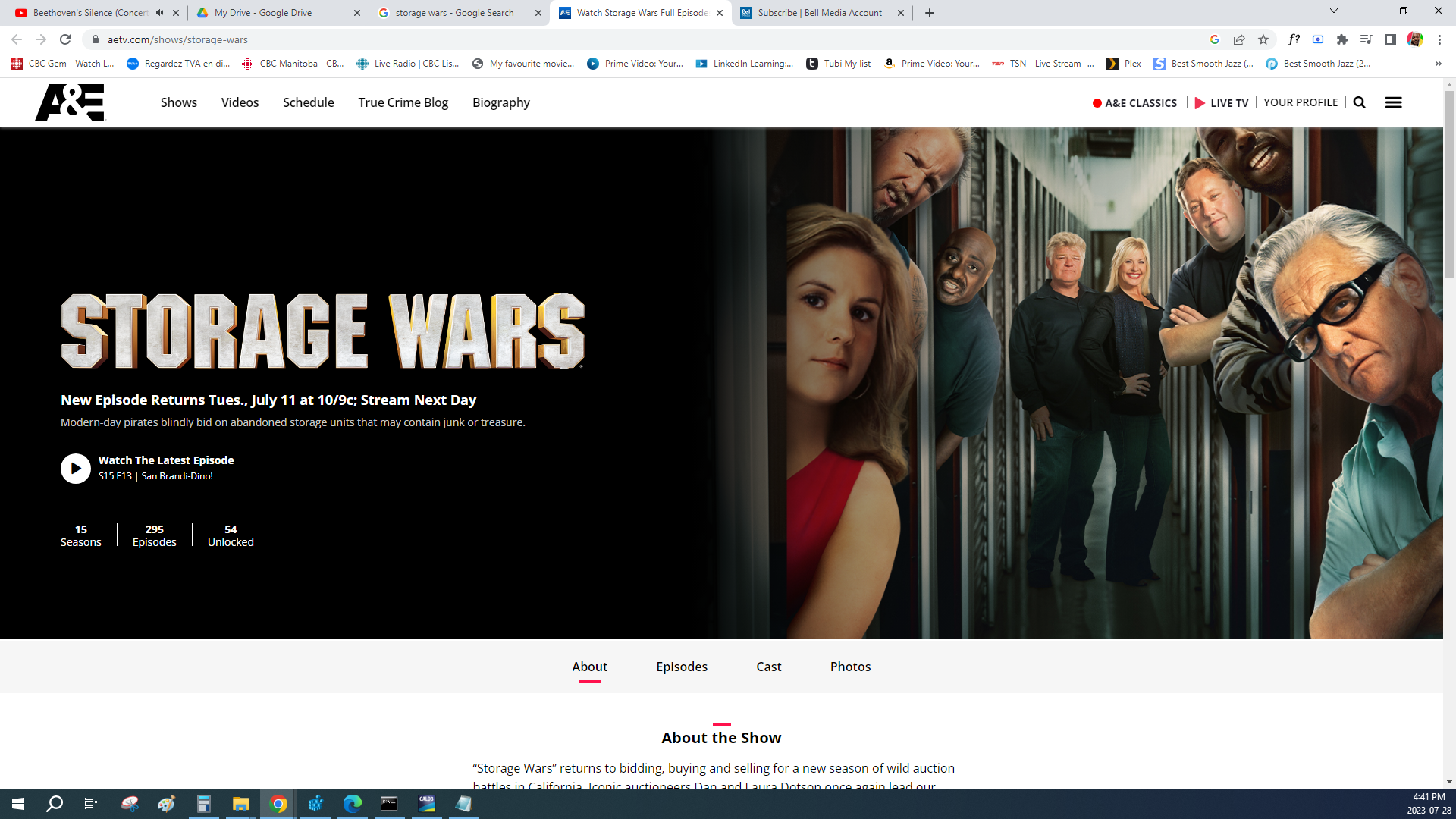The image size is (1456, 819).
Task: Open the Share this page icon
Action: pos(1239,39)
